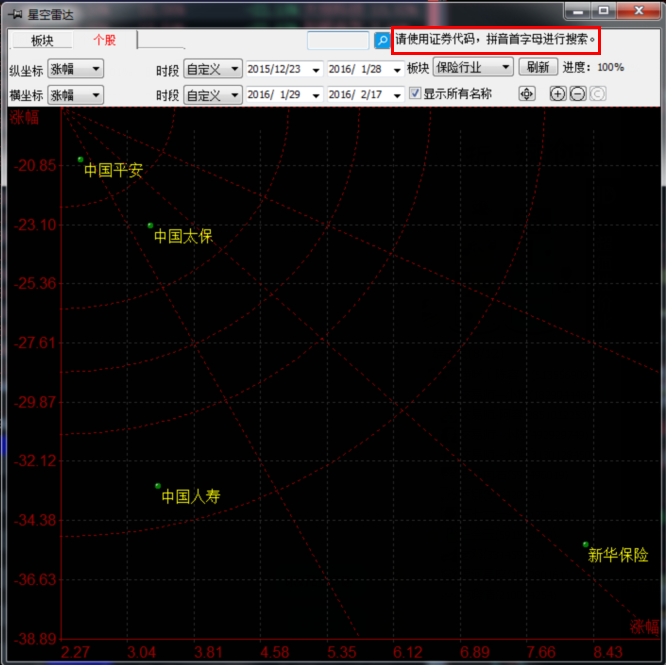The height and width of the screenshot is (665, 666).
Task: Click the 中国平安 green data point
Action: pyautogui.click(x=81, y=160)
